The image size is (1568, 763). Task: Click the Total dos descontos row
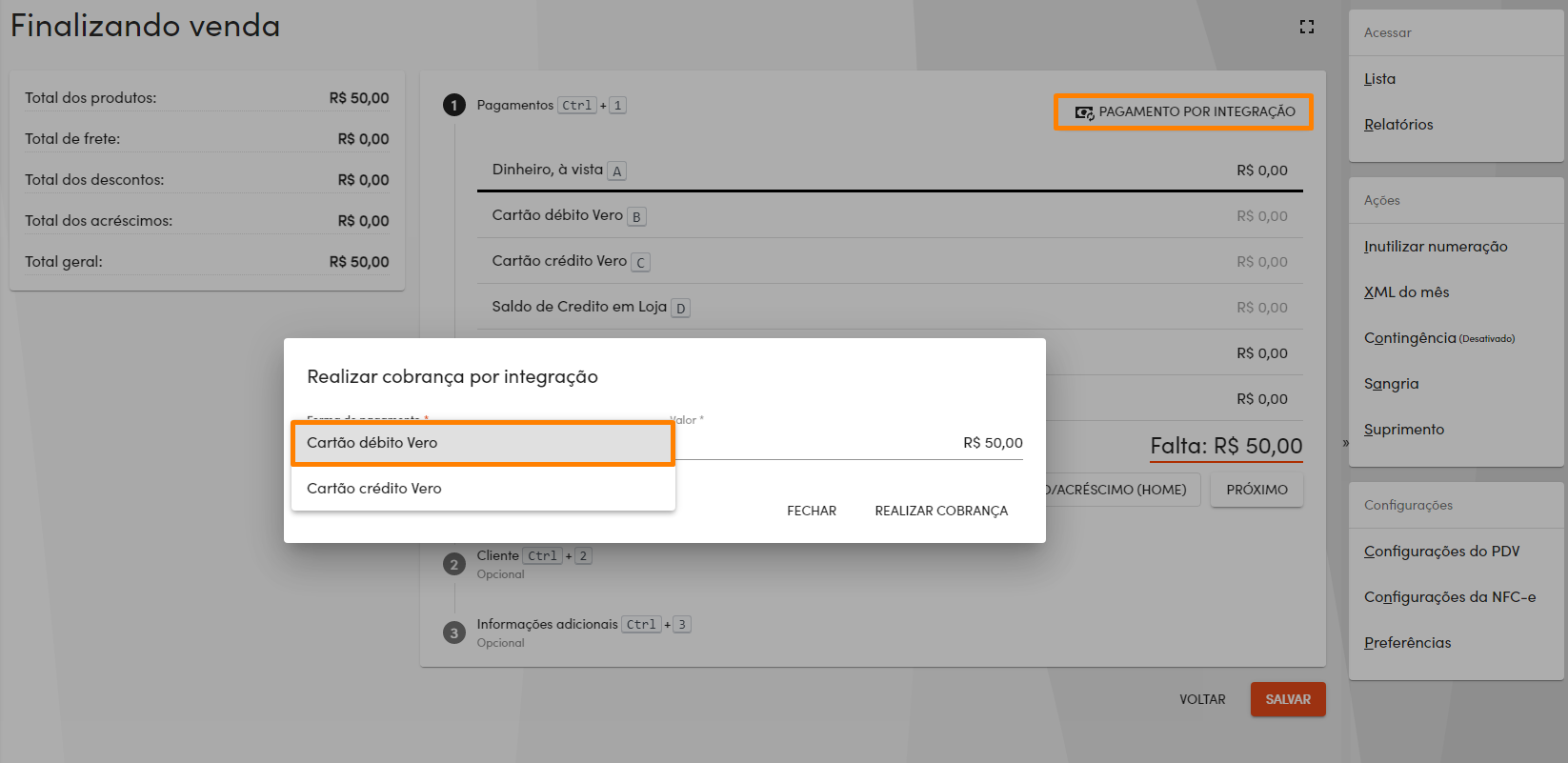[207, 180]
